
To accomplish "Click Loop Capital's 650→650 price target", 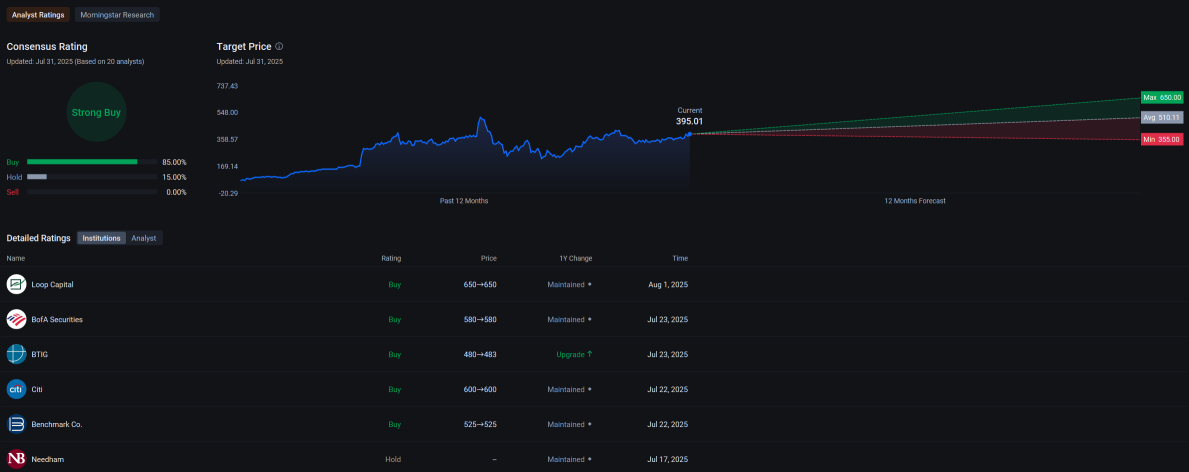I will coord(480,285).
